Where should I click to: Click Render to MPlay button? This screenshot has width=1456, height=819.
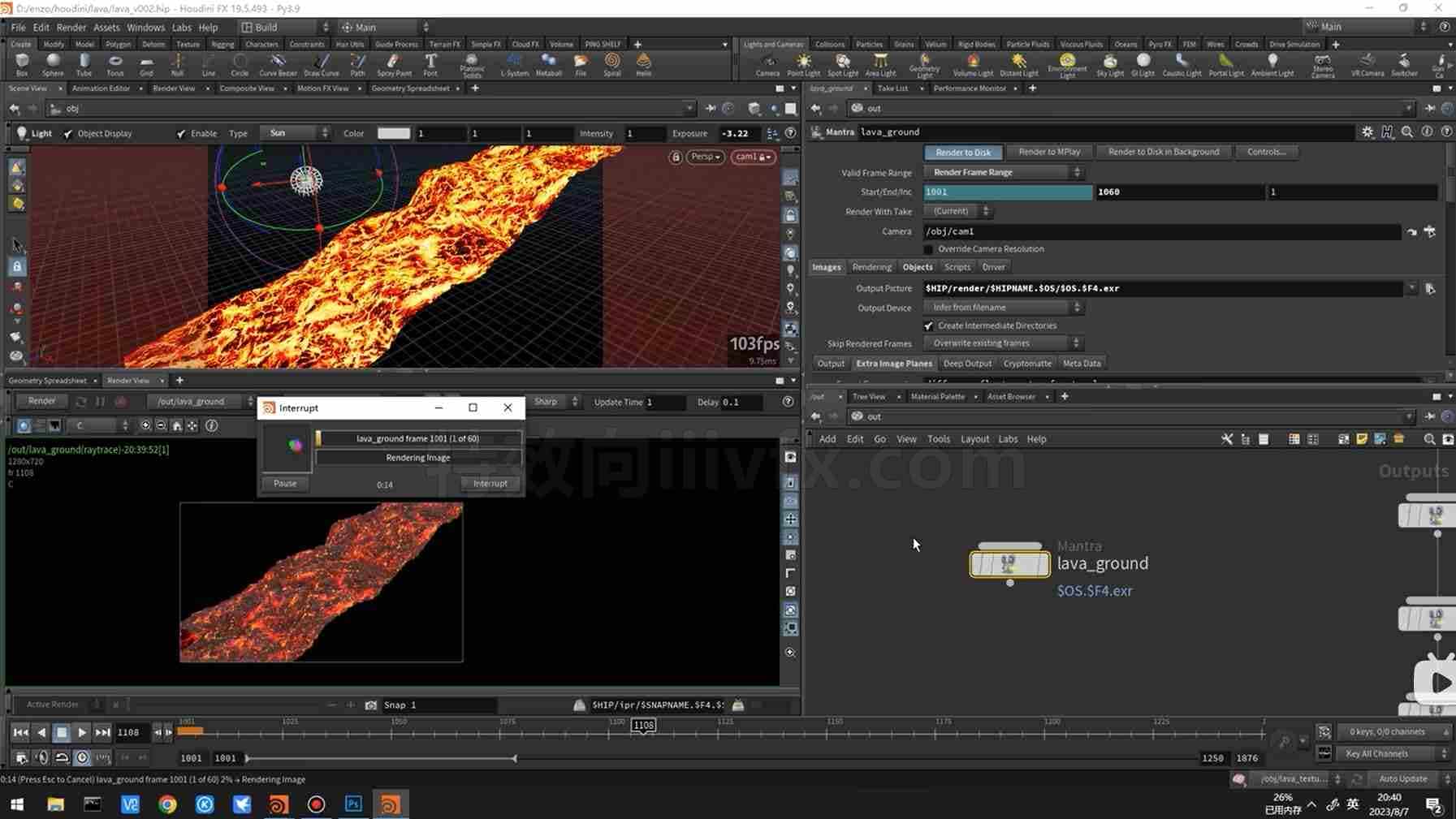(1049, 152)
